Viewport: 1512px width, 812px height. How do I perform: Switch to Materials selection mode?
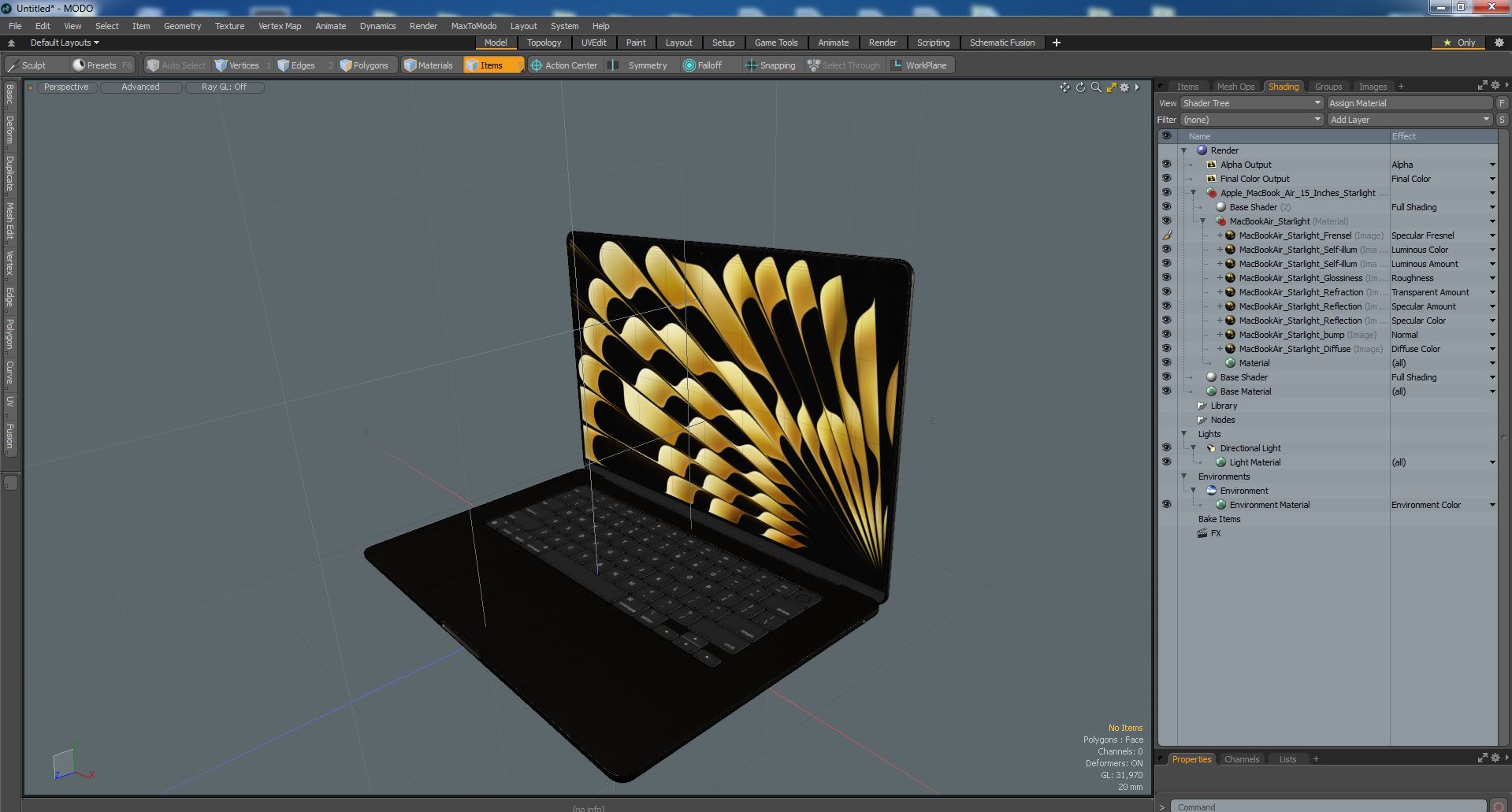coord(429,65)
